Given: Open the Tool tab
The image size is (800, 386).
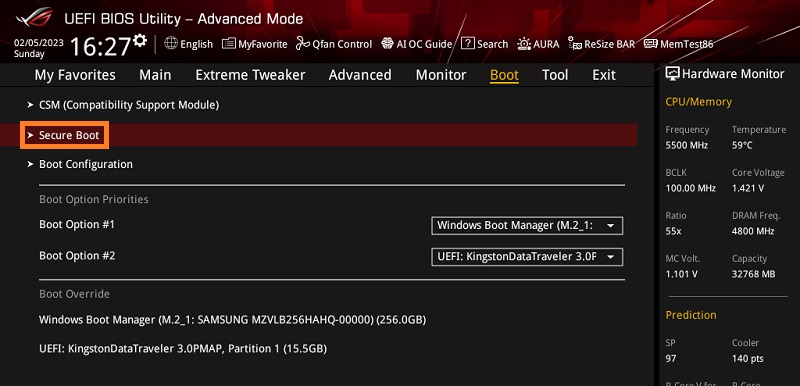Looking at the screenshot, I should coord(555,75).
